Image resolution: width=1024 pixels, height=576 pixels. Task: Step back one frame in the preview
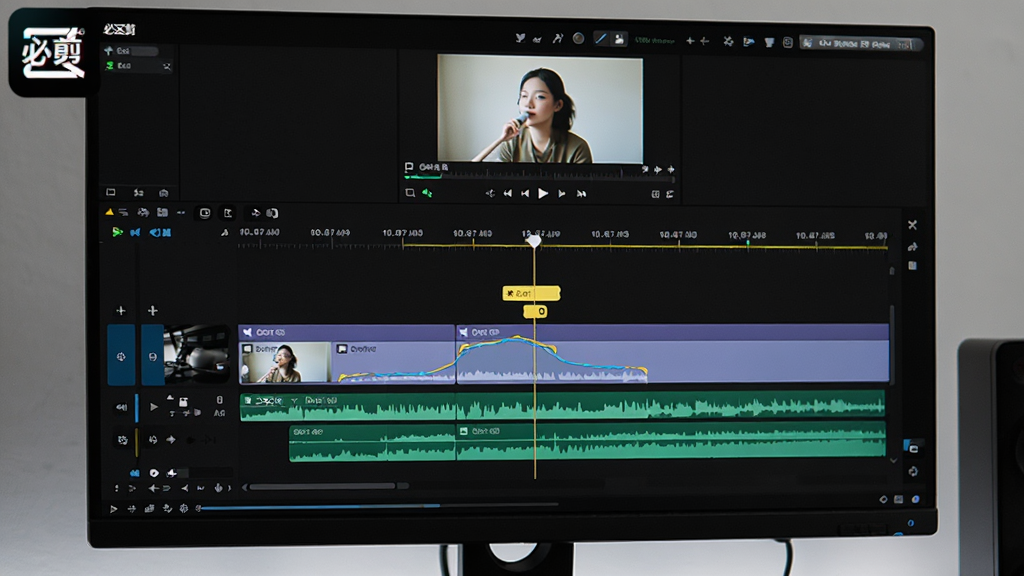525,193
